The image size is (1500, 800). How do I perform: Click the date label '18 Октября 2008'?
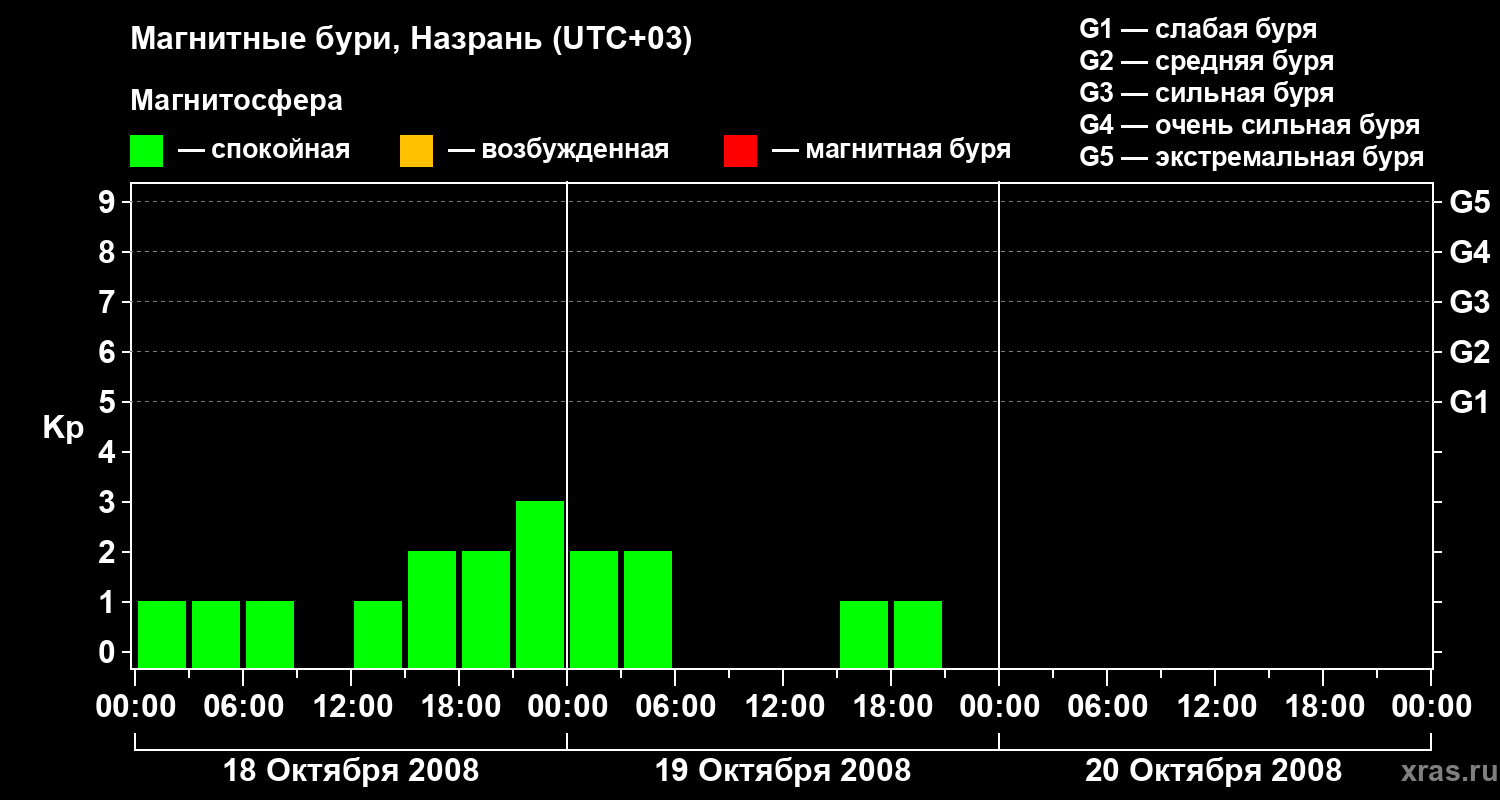click(351, 771)
